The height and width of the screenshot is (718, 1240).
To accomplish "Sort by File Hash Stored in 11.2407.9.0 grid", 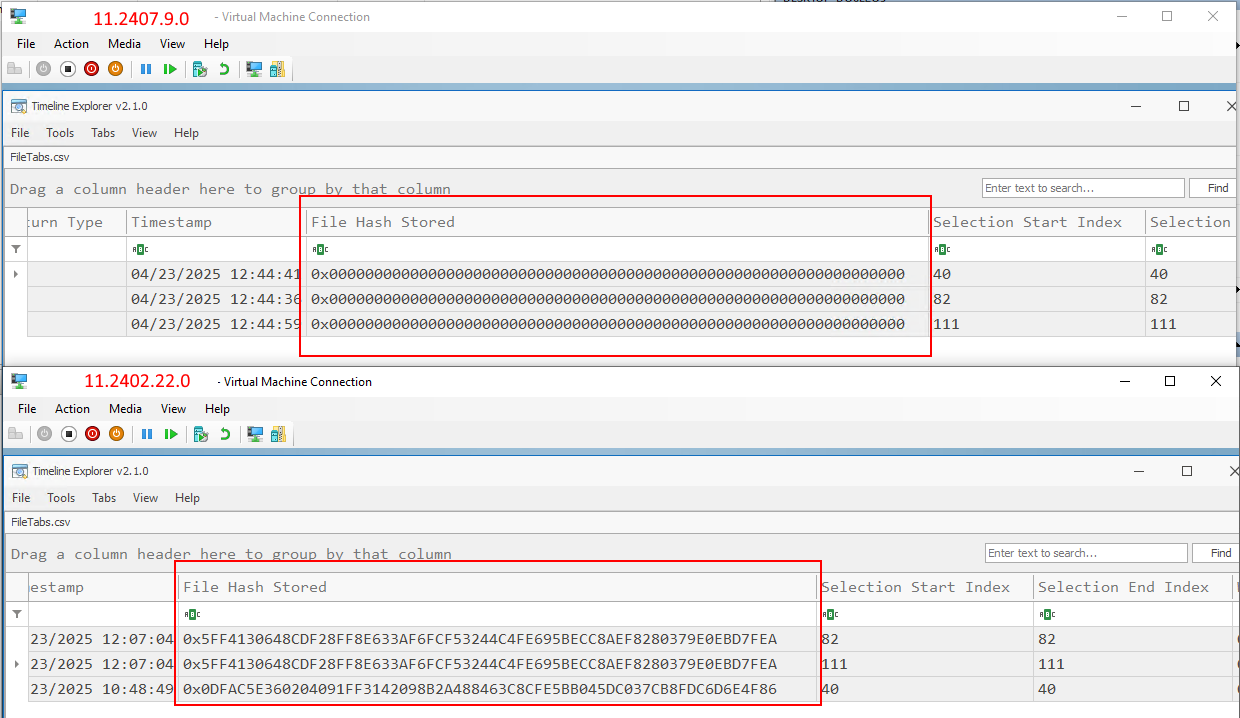I will tap(617, 222).
